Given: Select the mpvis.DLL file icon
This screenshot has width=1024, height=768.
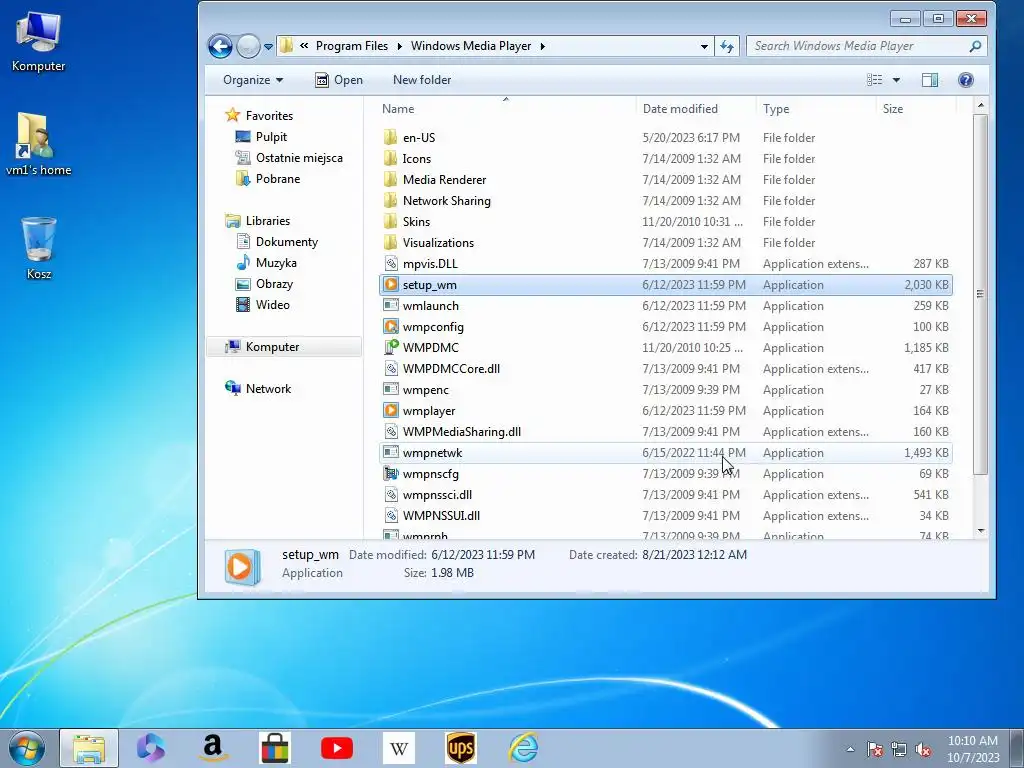Looking at the screenshot, I should pos(391,263).
